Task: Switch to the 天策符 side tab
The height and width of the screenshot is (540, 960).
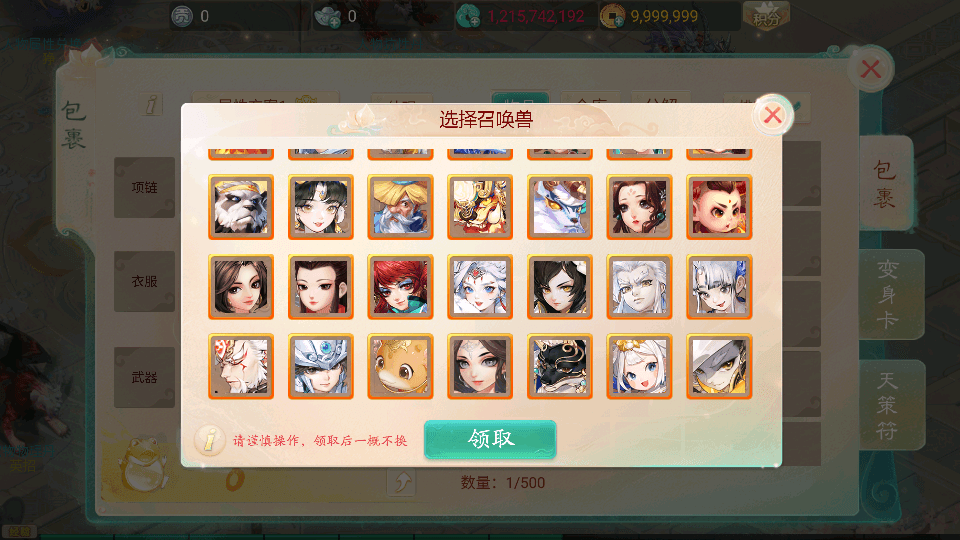Action: click(890, 405)
